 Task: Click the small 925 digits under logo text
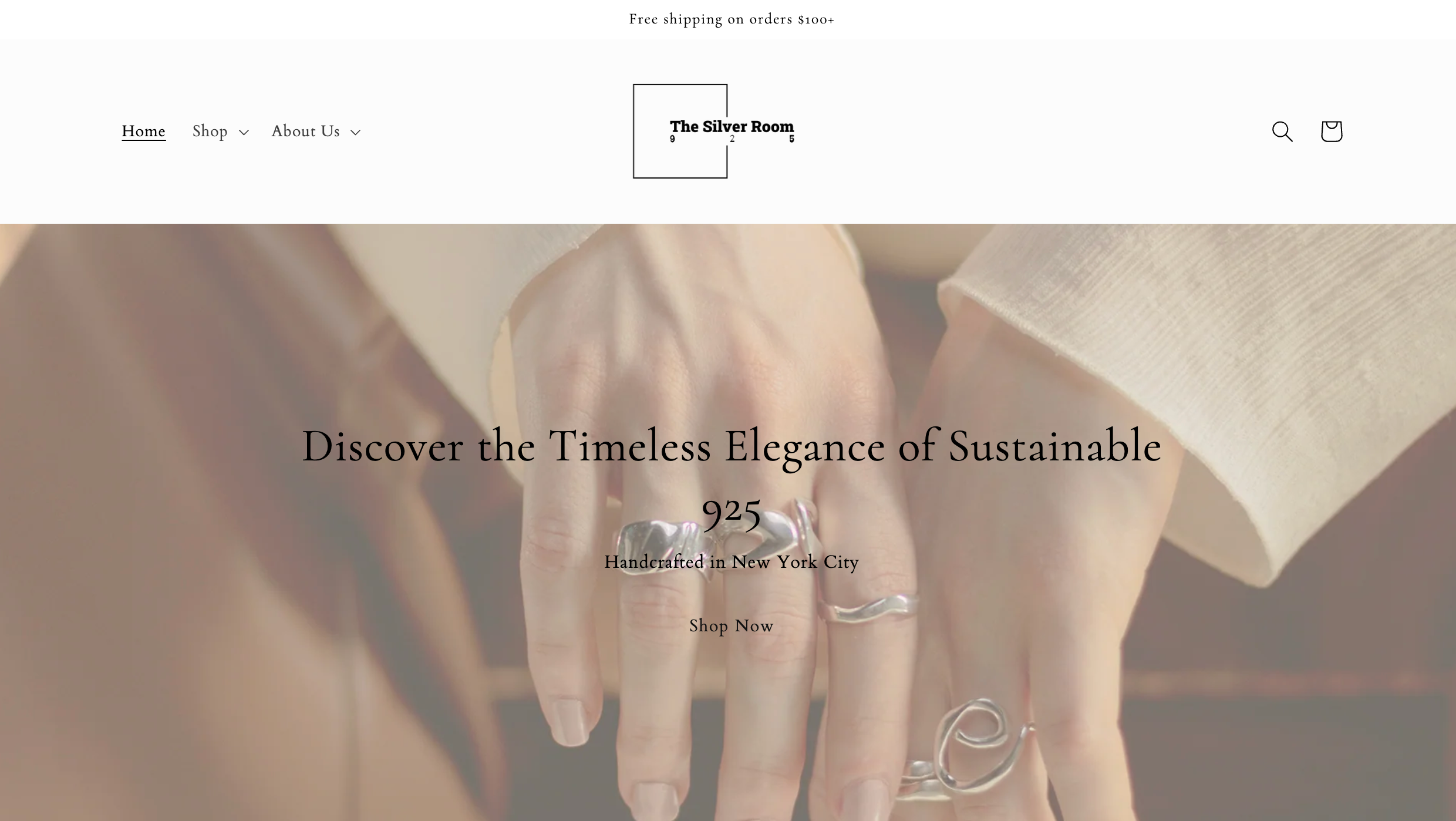732,139
